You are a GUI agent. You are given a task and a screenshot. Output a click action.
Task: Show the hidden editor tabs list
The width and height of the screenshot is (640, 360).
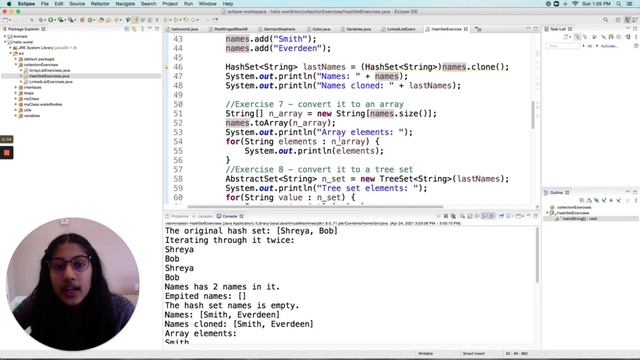point(478,29)
